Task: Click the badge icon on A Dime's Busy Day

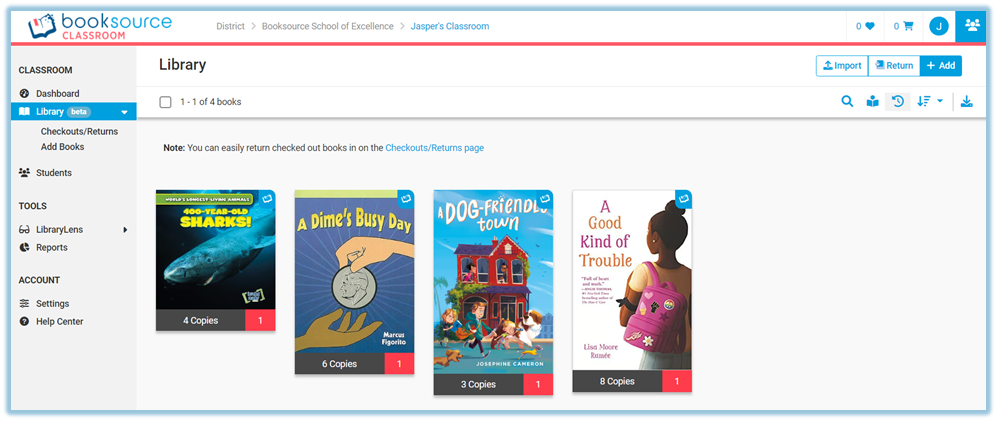Action: pos(406,199)
